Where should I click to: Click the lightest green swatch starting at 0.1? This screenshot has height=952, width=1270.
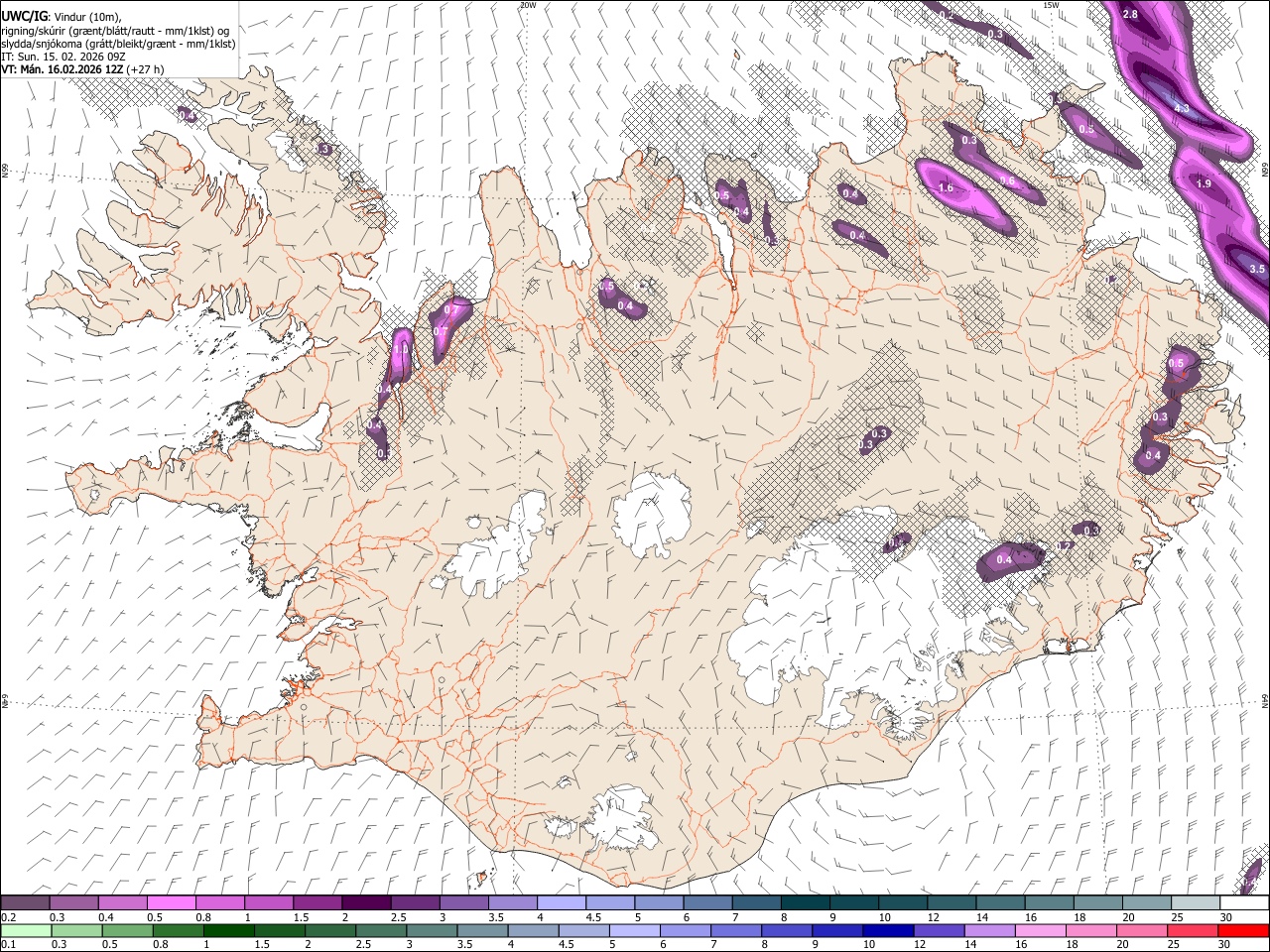tap(25, 931)
